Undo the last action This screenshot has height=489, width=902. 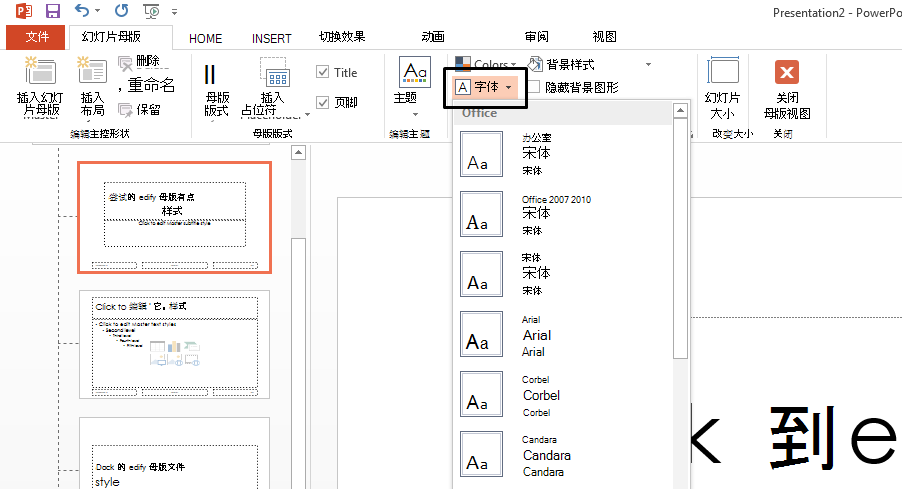[82, 10]
